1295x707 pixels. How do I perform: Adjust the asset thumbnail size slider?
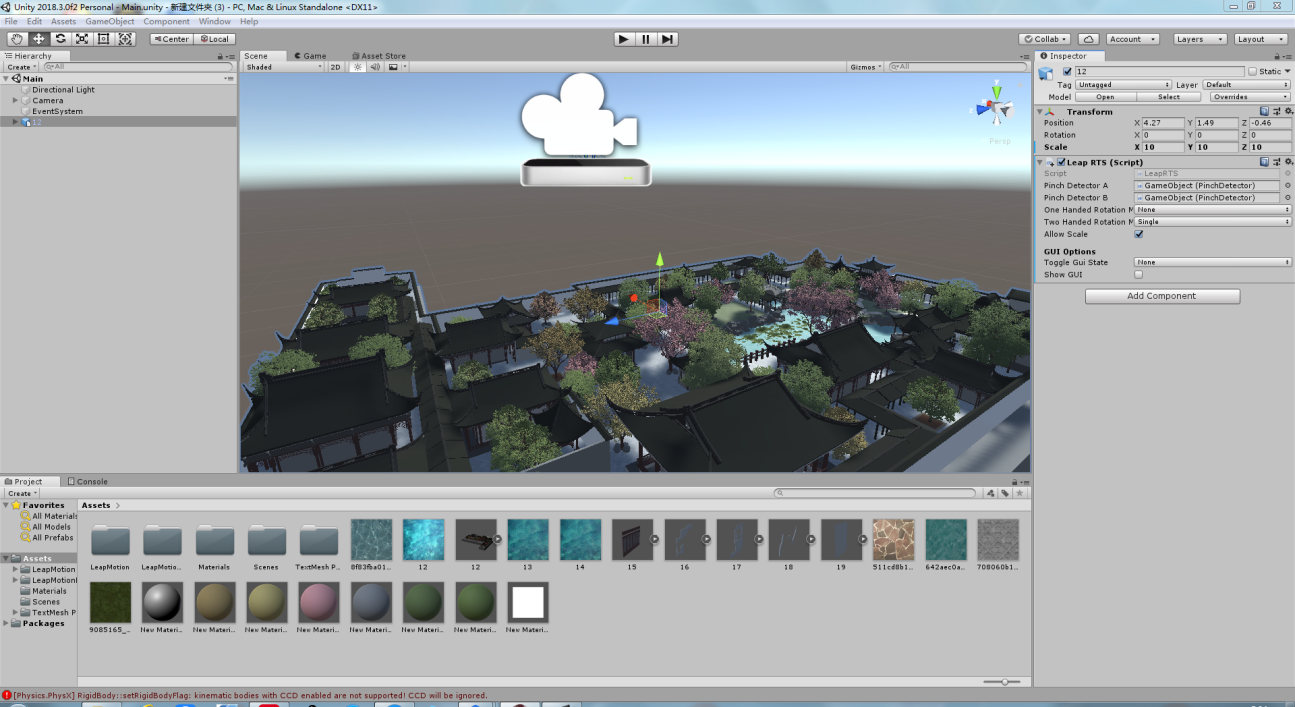1002,682
